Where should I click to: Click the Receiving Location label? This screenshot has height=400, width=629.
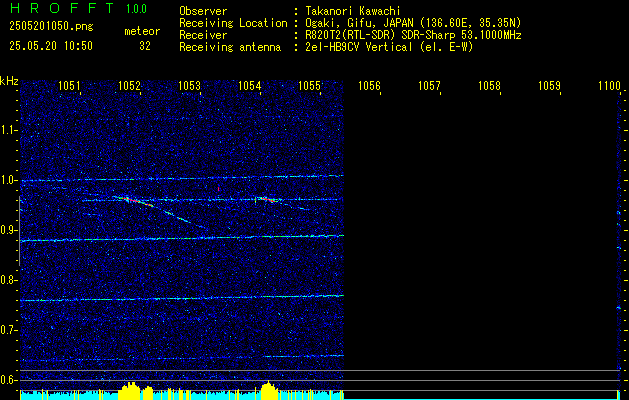click(233, 23)
